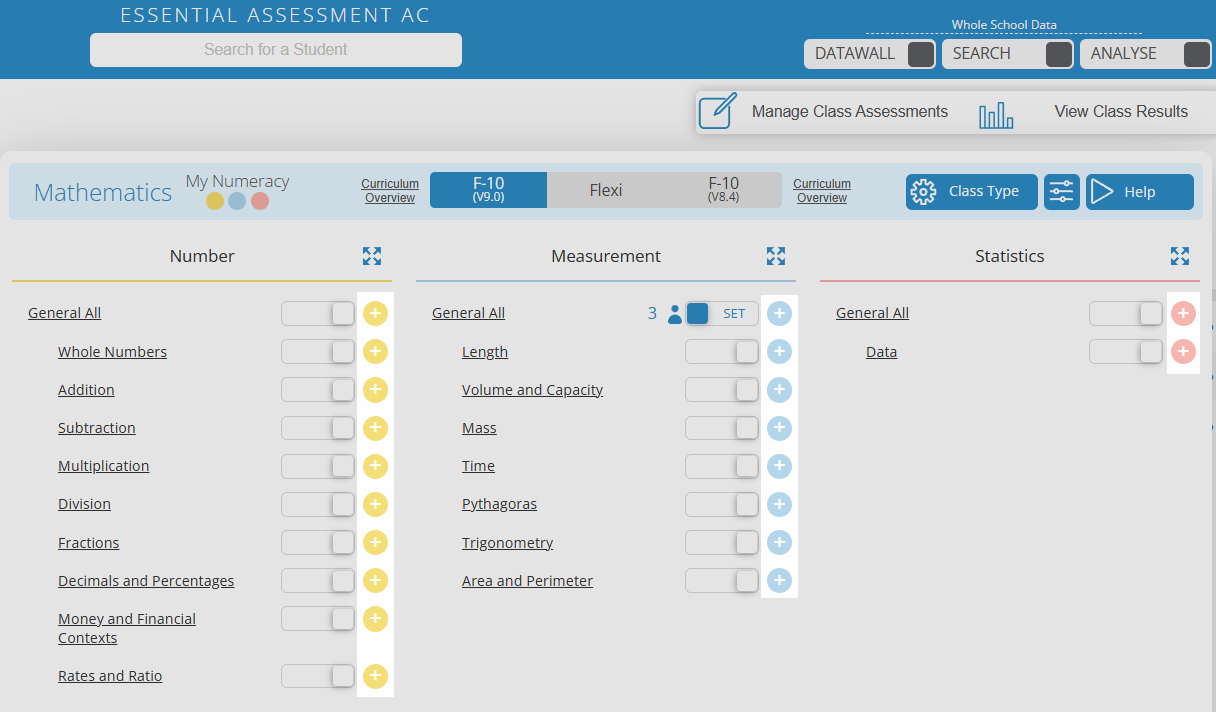Viewport: 1216px width, 712px height.
Task: Click the Class Type button
Action: [x=972, y=192]
